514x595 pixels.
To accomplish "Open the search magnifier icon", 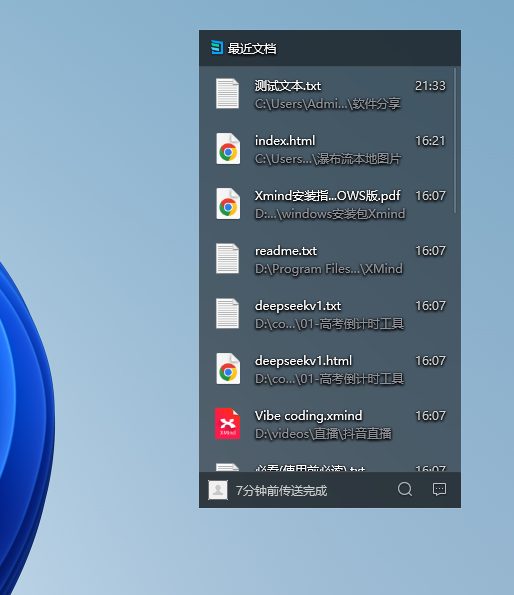I will click(x=405, y=489).
